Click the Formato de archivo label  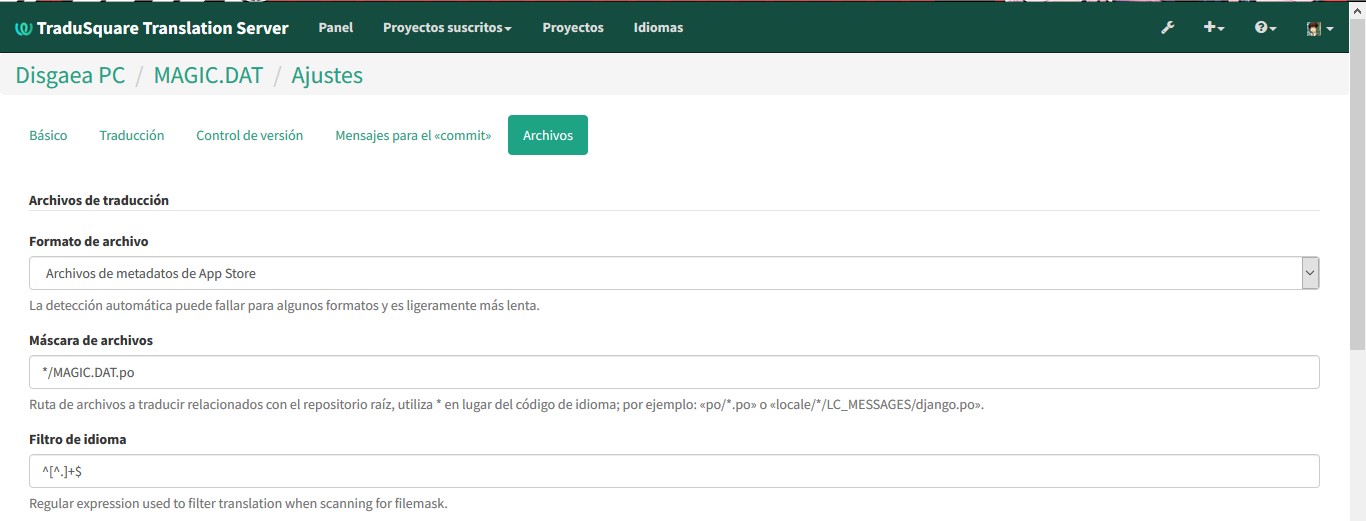point(89,241)
